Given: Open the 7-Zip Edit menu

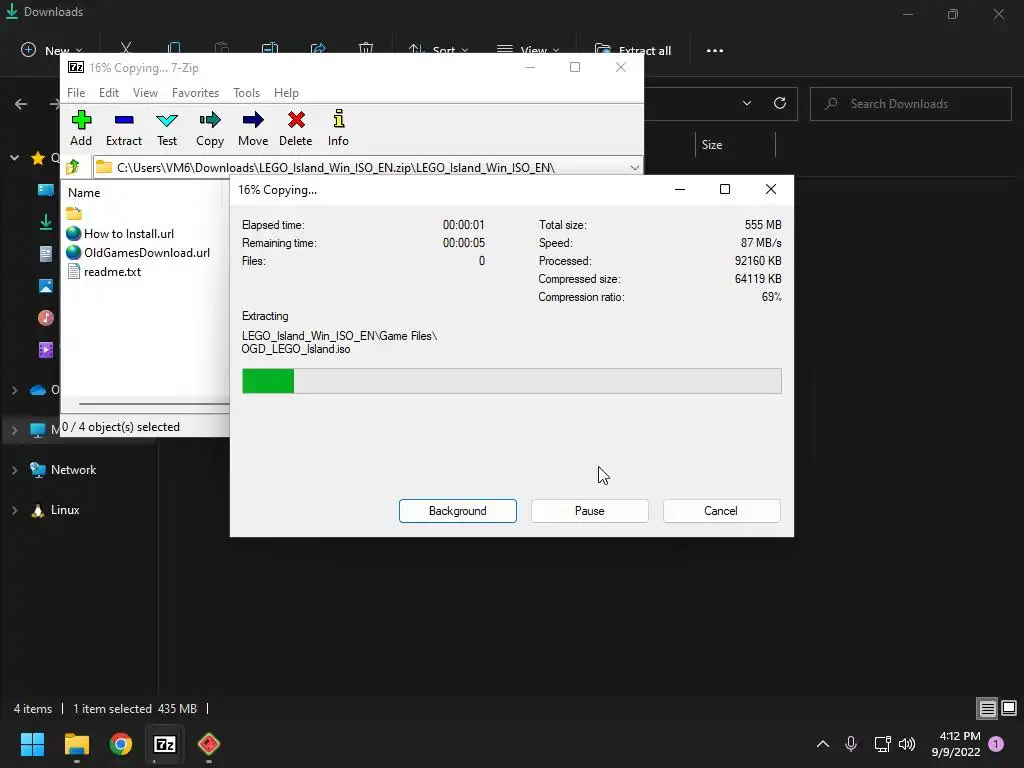Looking at the screenshot, I should click(108, 93).
